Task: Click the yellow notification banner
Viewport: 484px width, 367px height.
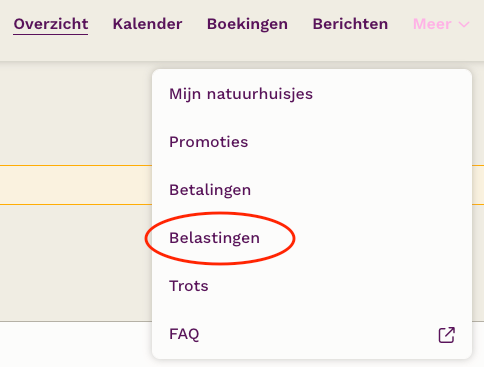Action: click(x=76, y=185)
